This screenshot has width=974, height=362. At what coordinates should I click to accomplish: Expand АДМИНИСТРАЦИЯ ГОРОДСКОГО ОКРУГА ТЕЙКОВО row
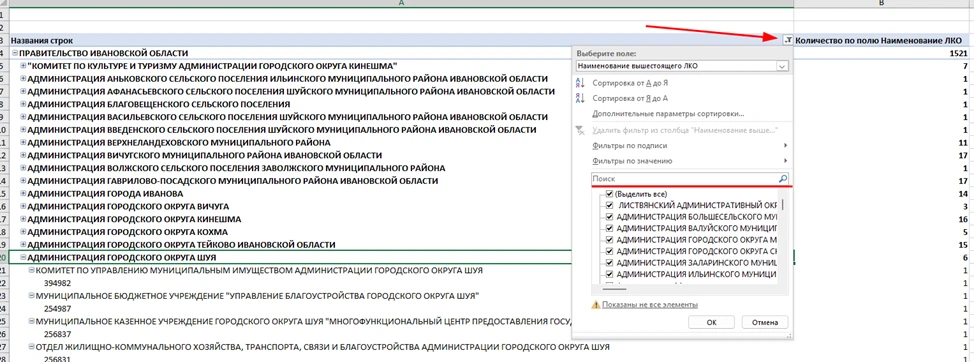click(x=24, y=245)
